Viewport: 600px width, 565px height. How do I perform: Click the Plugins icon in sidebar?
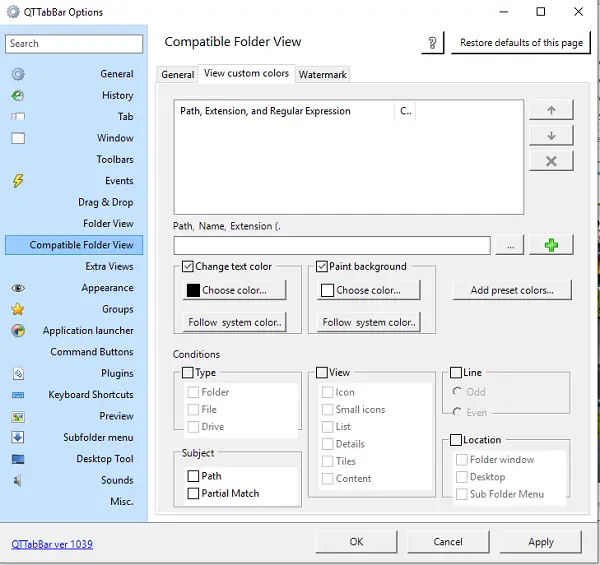click(x=18, y=373)
